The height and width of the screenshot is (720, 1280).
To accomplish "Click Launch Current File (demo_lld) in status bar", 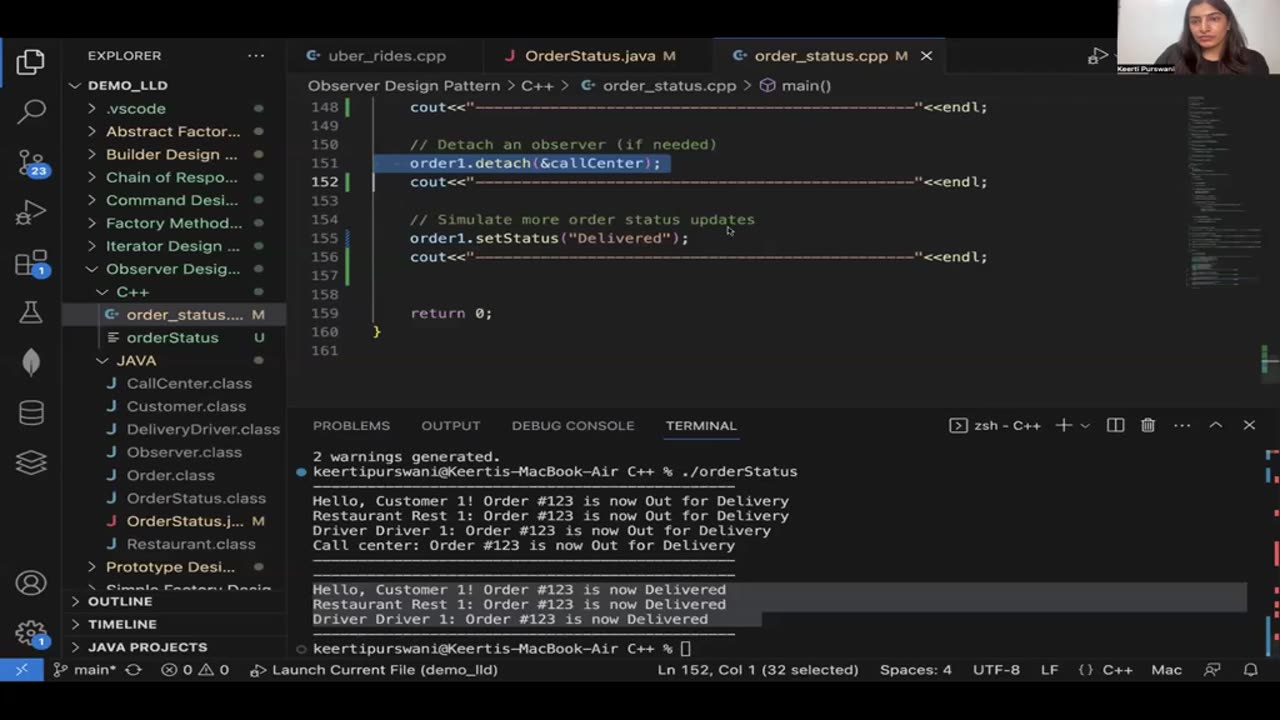I will point(374,670).
